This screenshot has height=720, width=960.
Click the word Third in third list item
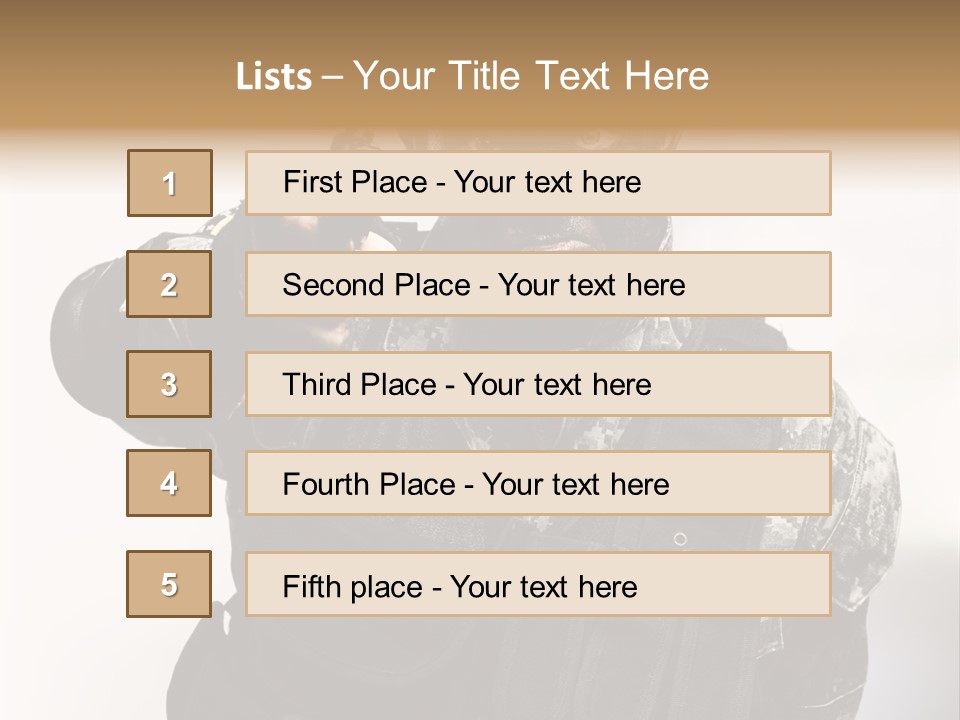coord(316,385)
